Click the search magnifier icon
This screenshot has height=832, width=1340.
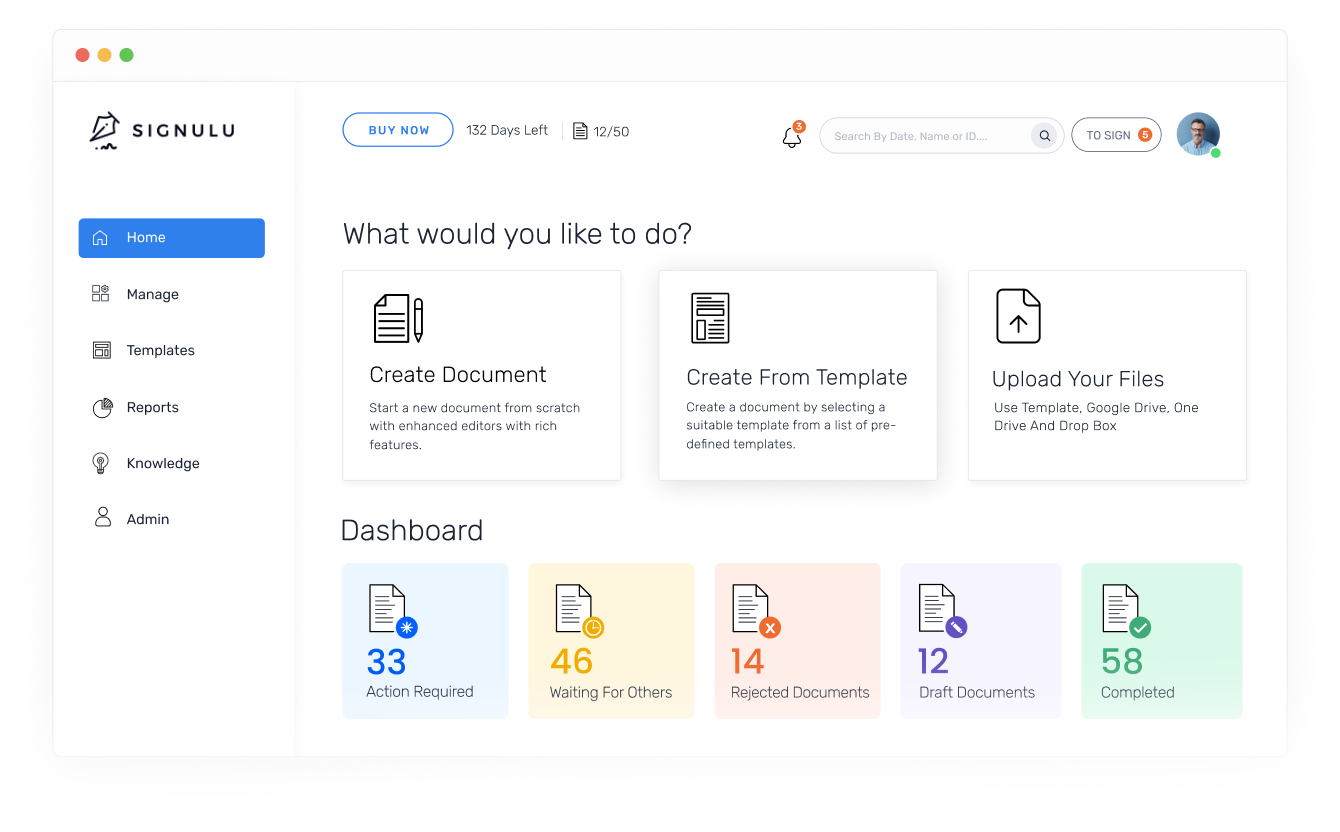[x=1044, y=136]
